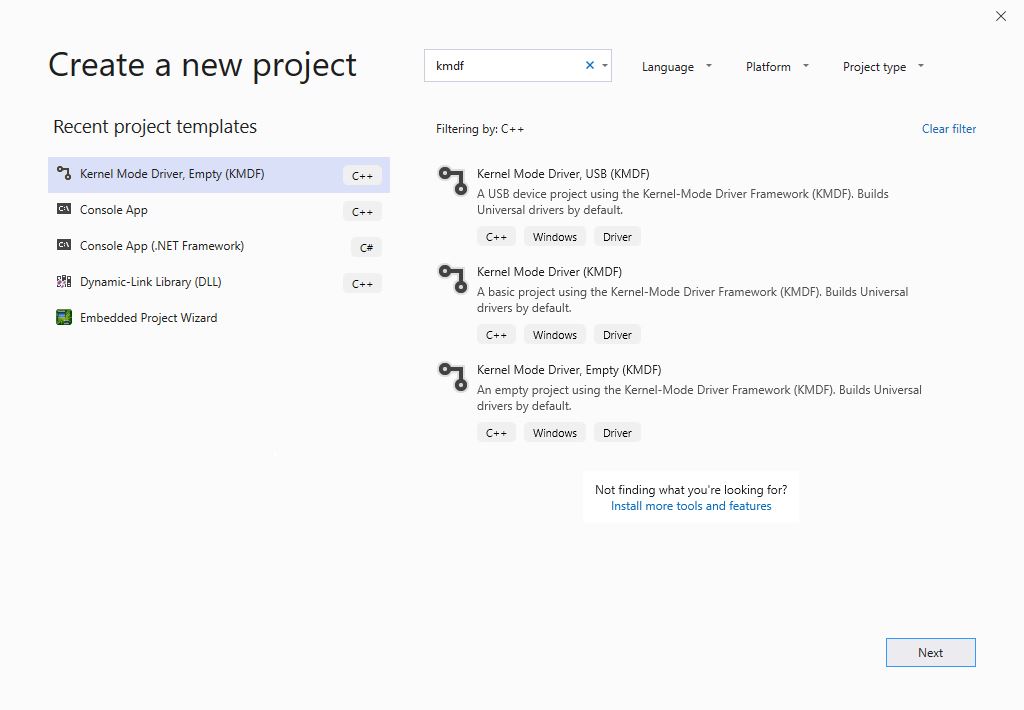The image size is (1024, 710).
Task: Click the C++ tag under Empty (KMDF) result
Action: click(x=496, y=432)
